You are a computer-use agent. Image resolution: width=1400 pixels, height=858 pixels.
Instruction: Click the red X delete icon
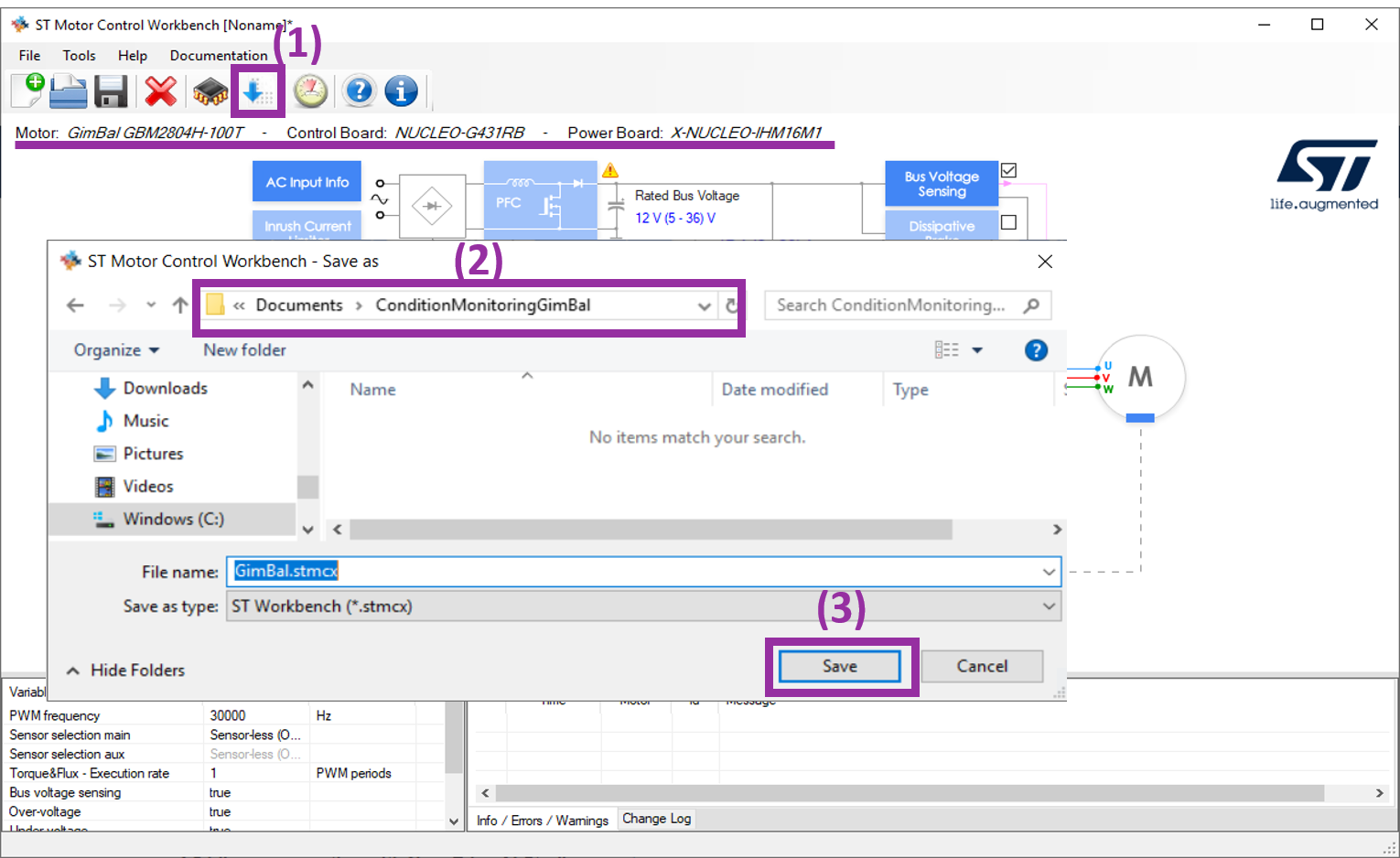160,91
